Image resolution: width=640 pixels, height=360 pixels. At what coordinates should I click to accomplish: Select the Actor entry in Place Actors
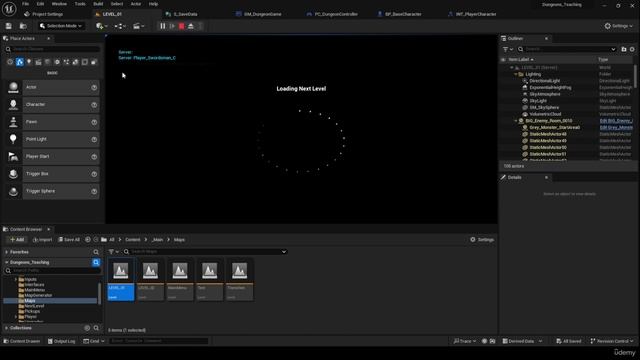52,87
